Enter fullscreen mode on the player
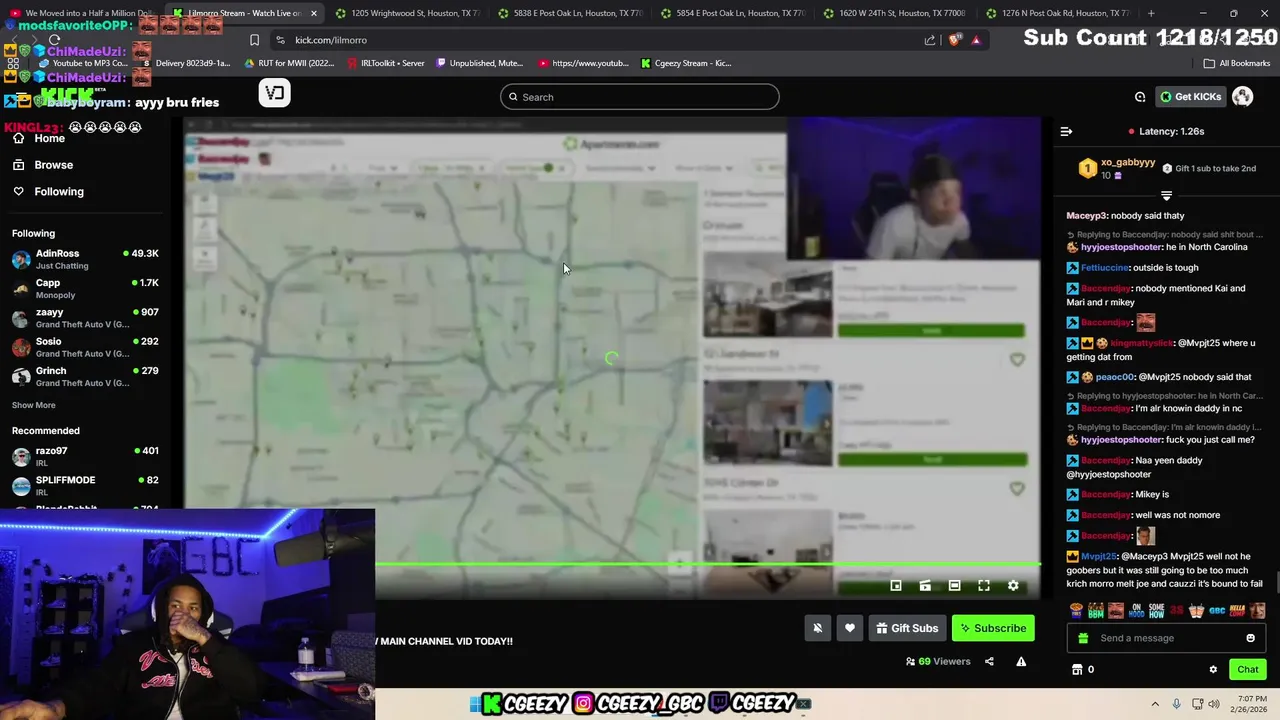 click(x=984, y=586)
